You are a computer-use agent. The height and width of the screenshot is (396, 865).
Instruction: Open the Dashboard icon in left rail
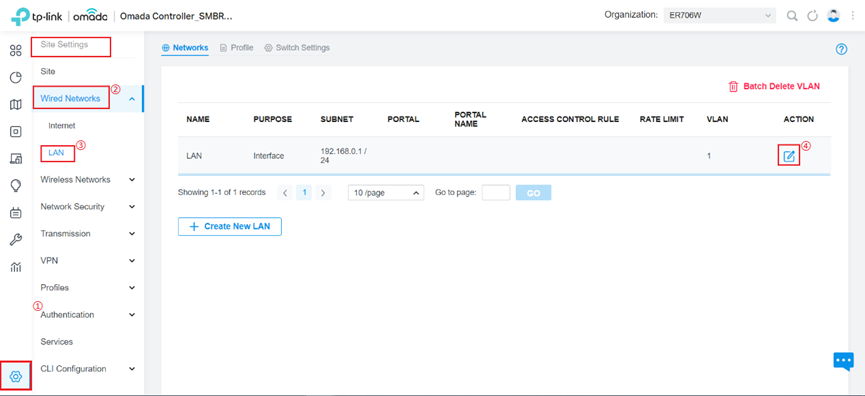pos(16,51)
